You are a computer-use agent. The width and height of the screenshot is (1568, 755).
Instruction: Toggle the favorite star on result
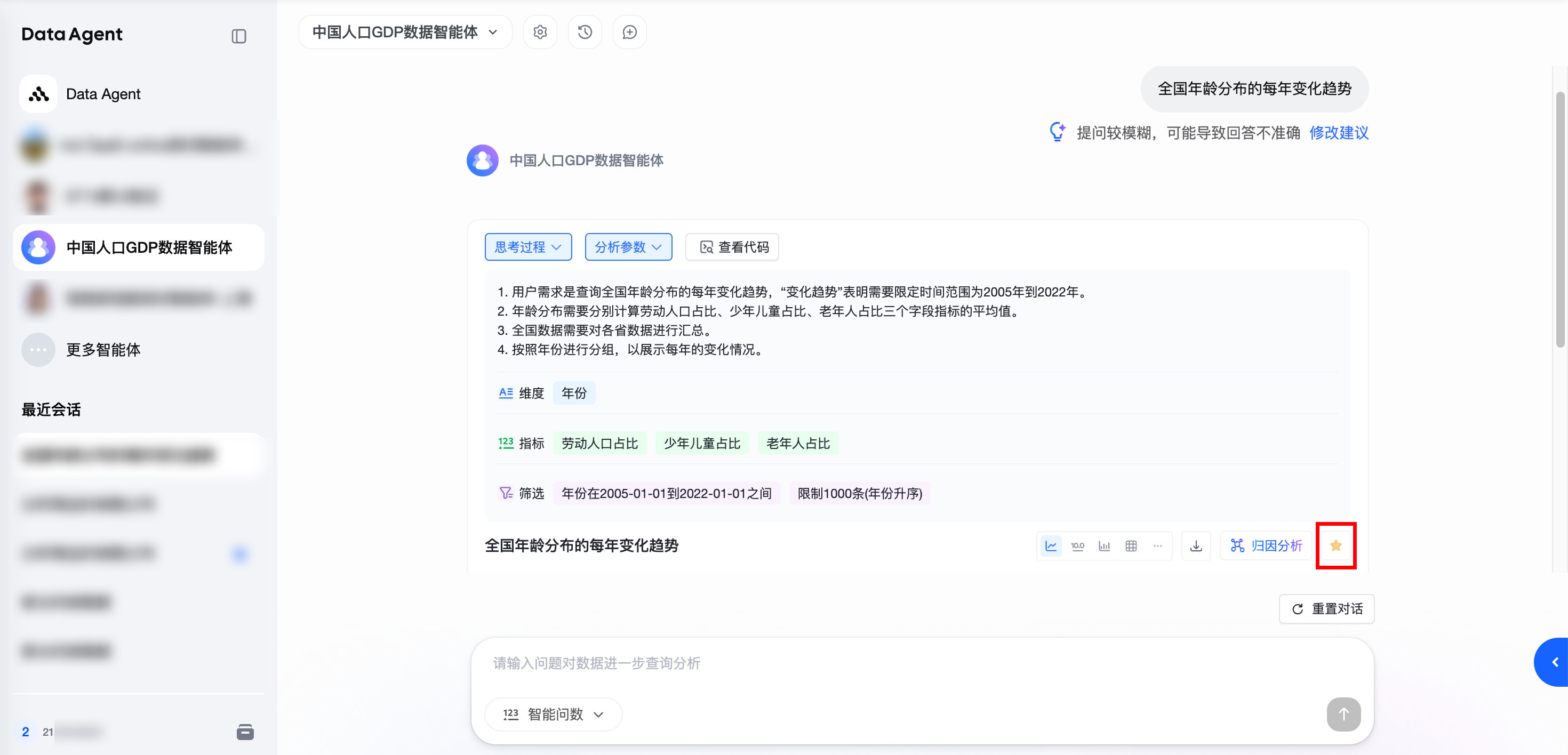[1336, 545]
